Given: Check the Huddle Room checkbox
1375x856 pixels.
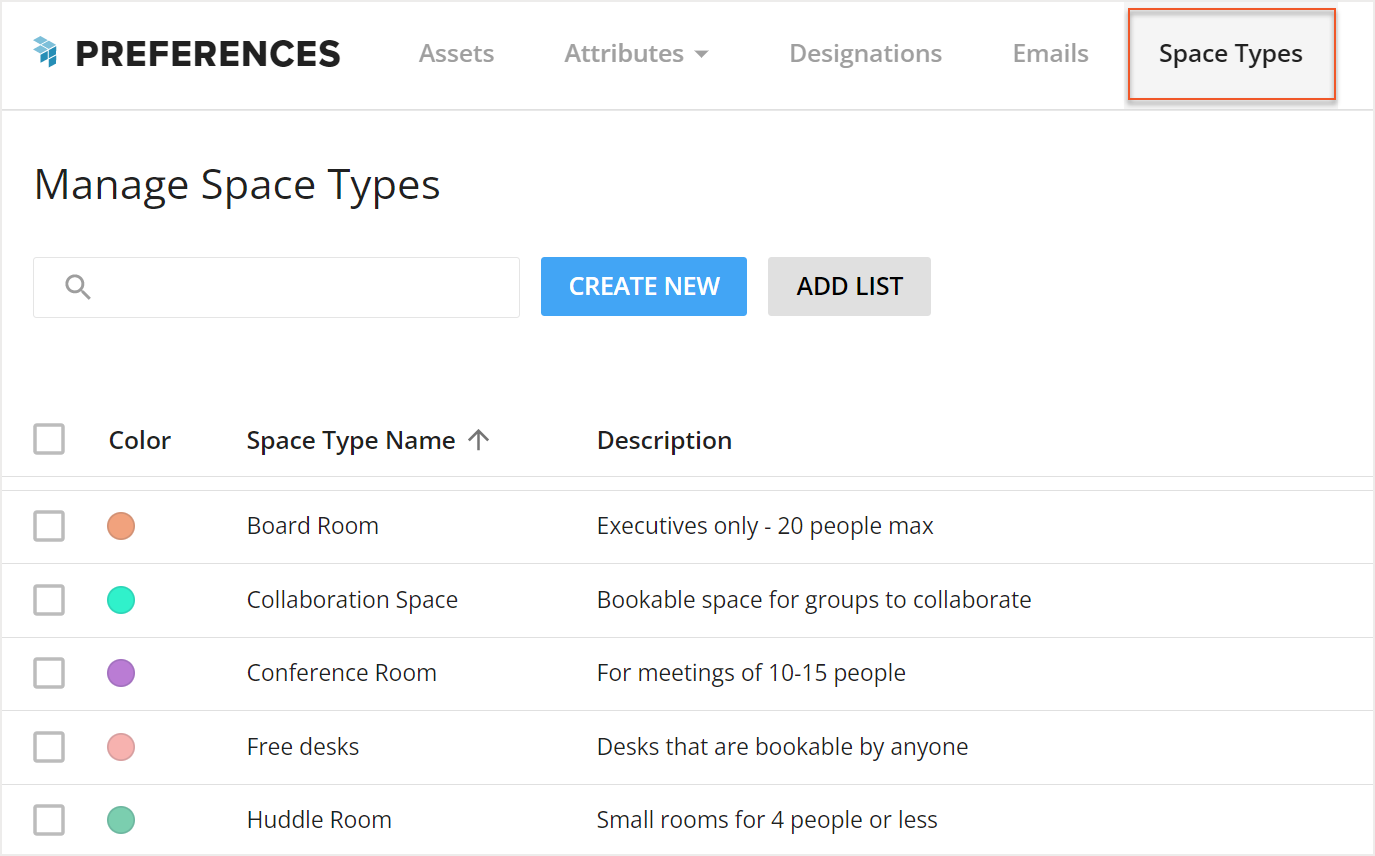Looking at the screenshot, I should click(x=48, y=819).
